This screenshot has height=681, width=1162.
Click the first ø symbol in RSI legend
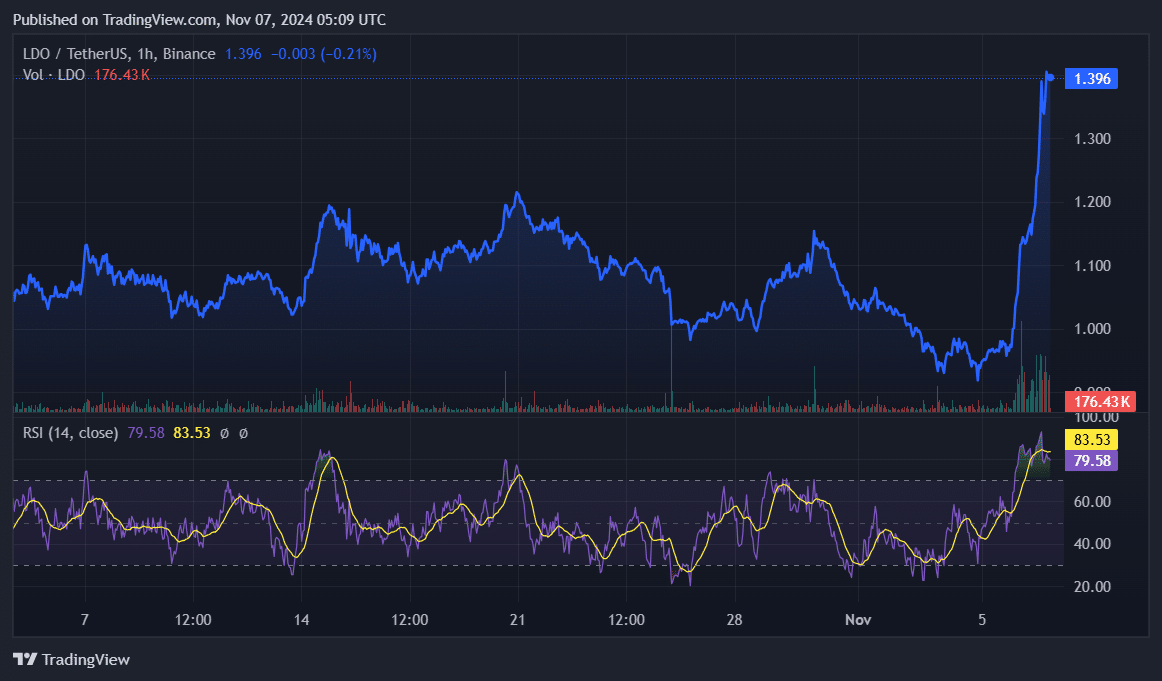click(x=224, y=433)
